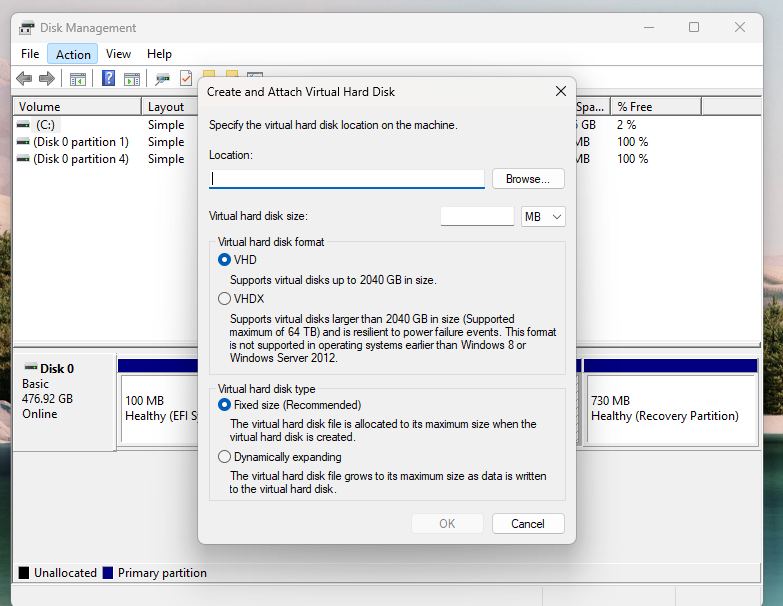
Task: Select the VHD format radio button
Action: (x=224, y=260)
